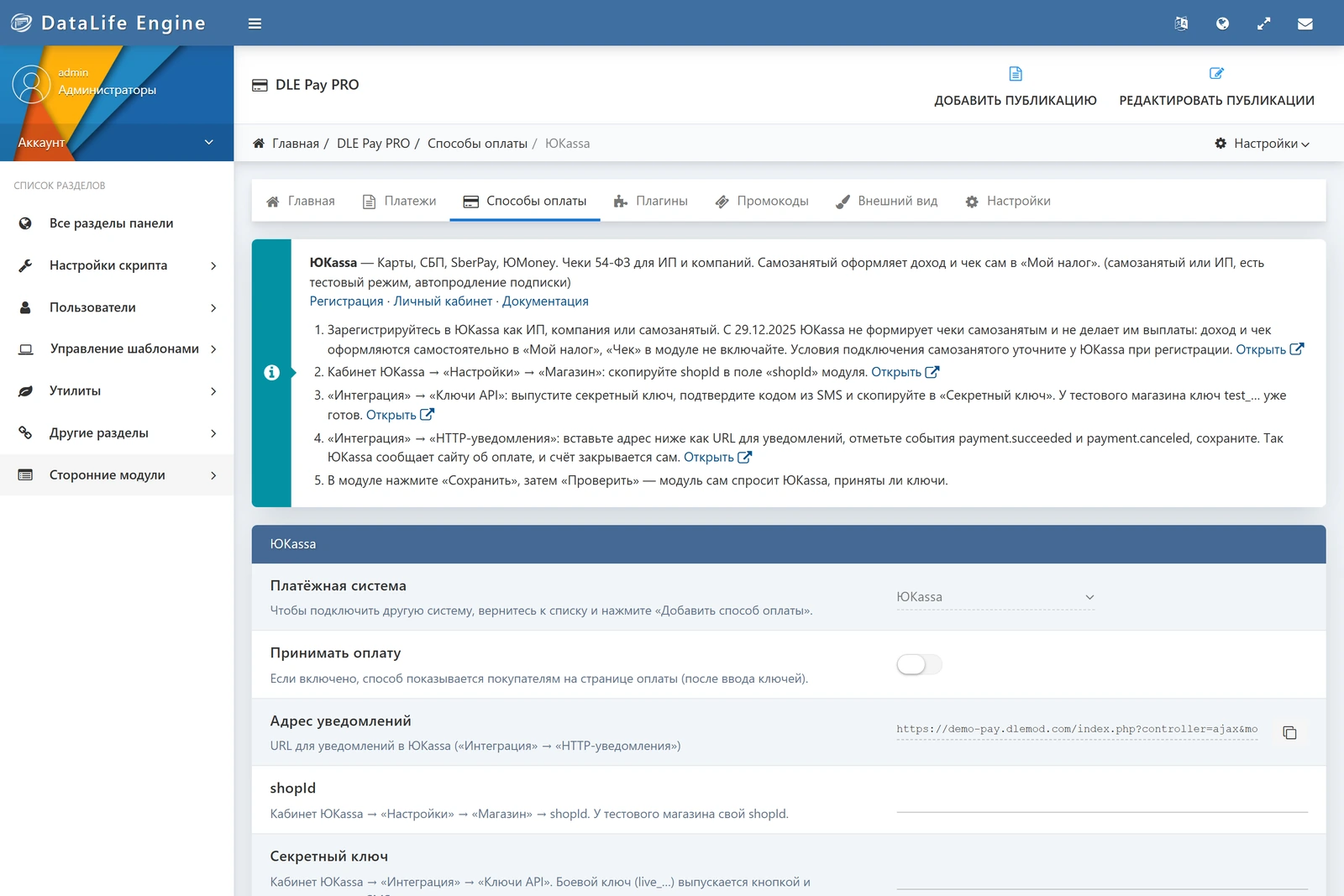
Task: Toggle the hamburger sidebar menu icon
Action: (255, 24)
